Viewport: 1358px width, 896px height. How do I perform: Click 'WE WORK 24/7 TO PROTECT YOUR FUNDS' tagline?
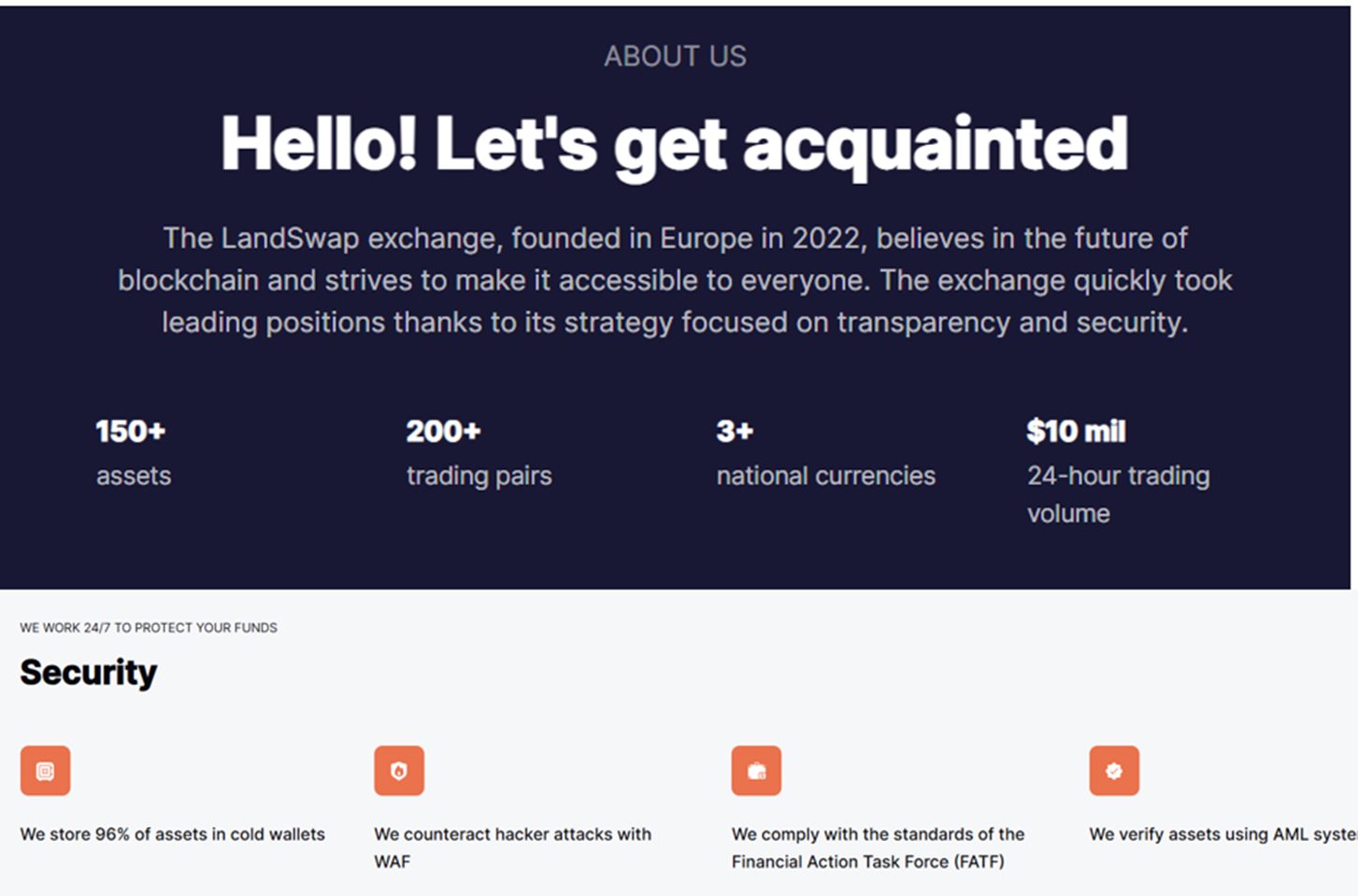[149, 628]
